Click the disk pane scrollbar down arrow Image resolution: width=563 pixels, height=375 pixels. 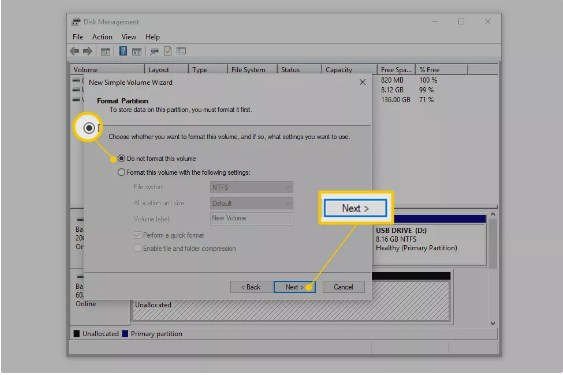[x=493, y=323]
